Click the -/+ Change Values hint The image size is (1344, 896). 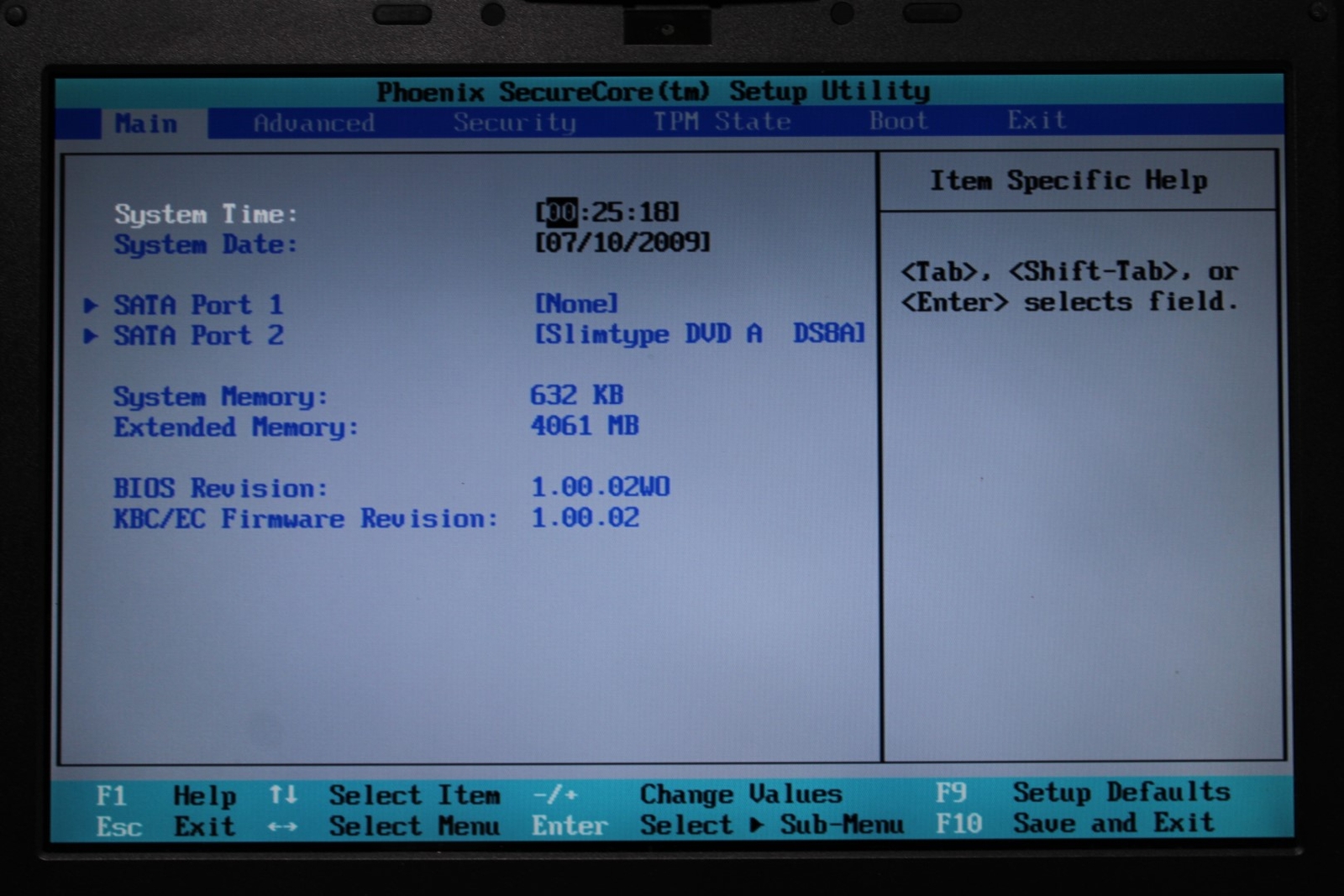pos(687,794)
